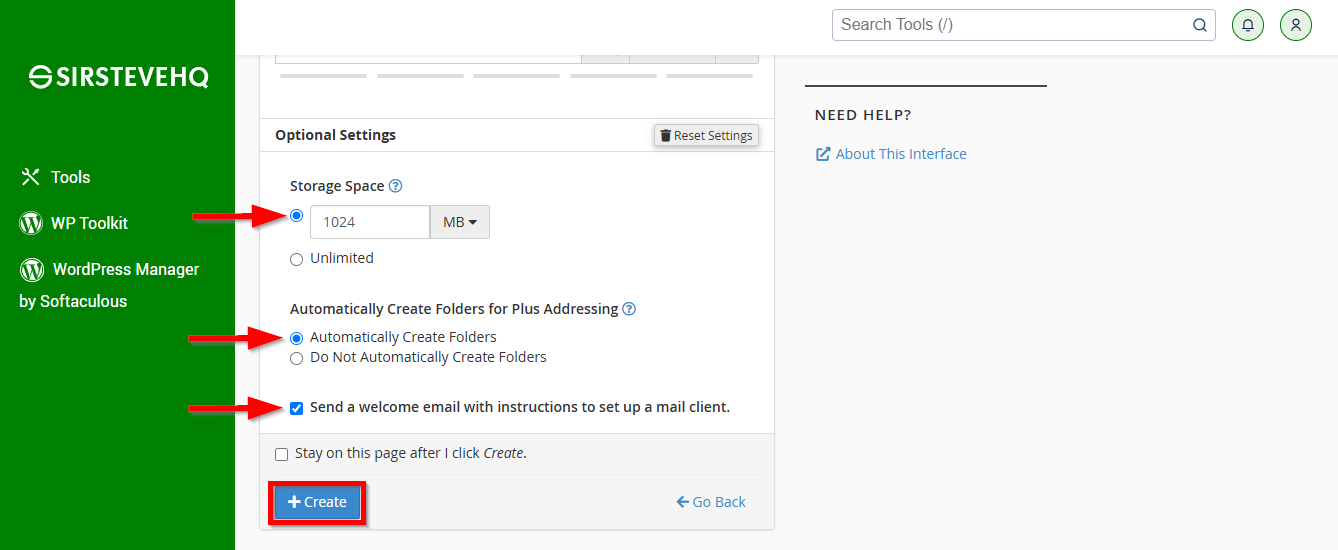Select Do Not Automatically Create Folders
Viewport: 1338px width, 550px height.
point(296,358)
